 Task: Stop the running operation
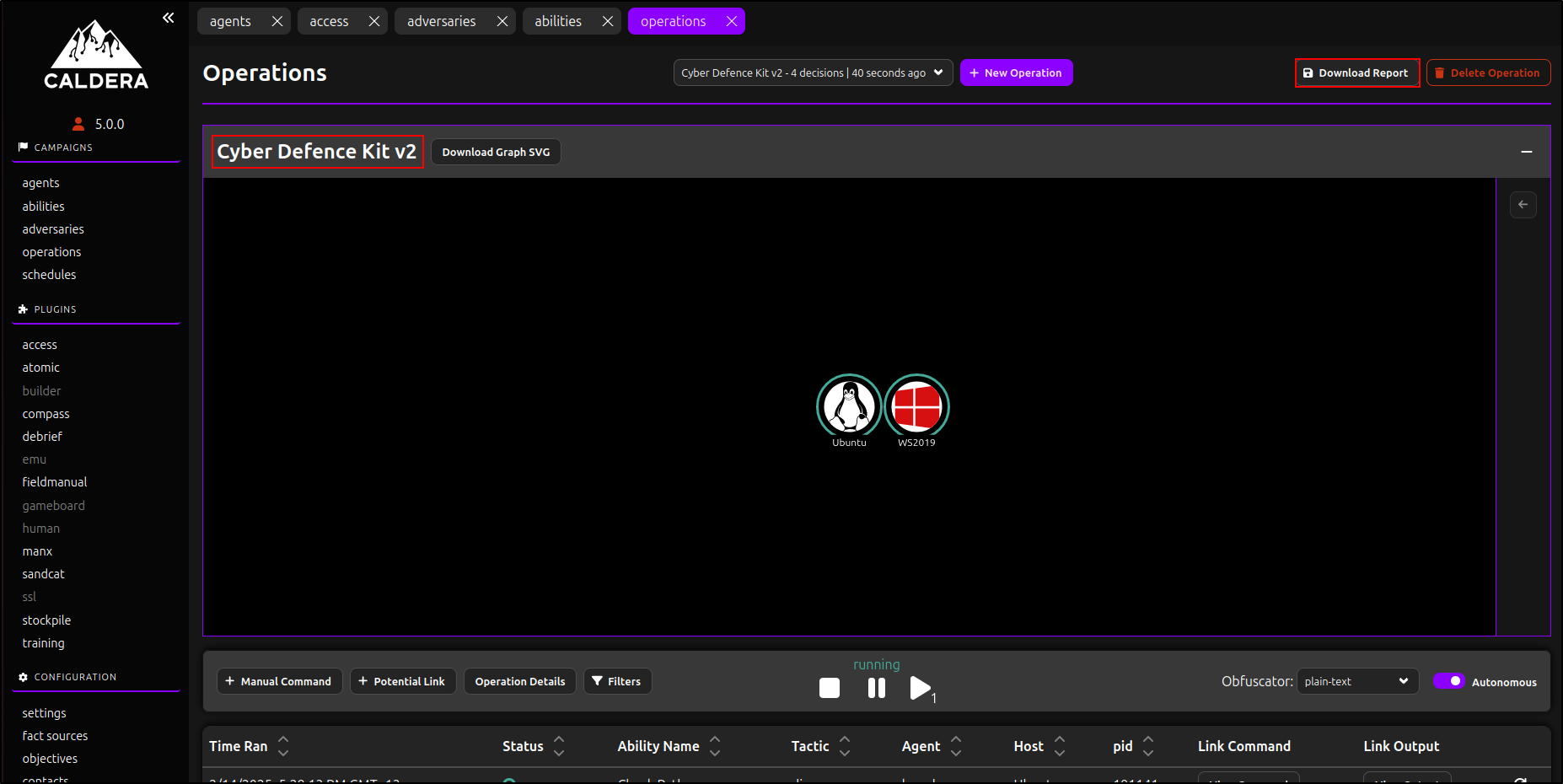[830, 688]
